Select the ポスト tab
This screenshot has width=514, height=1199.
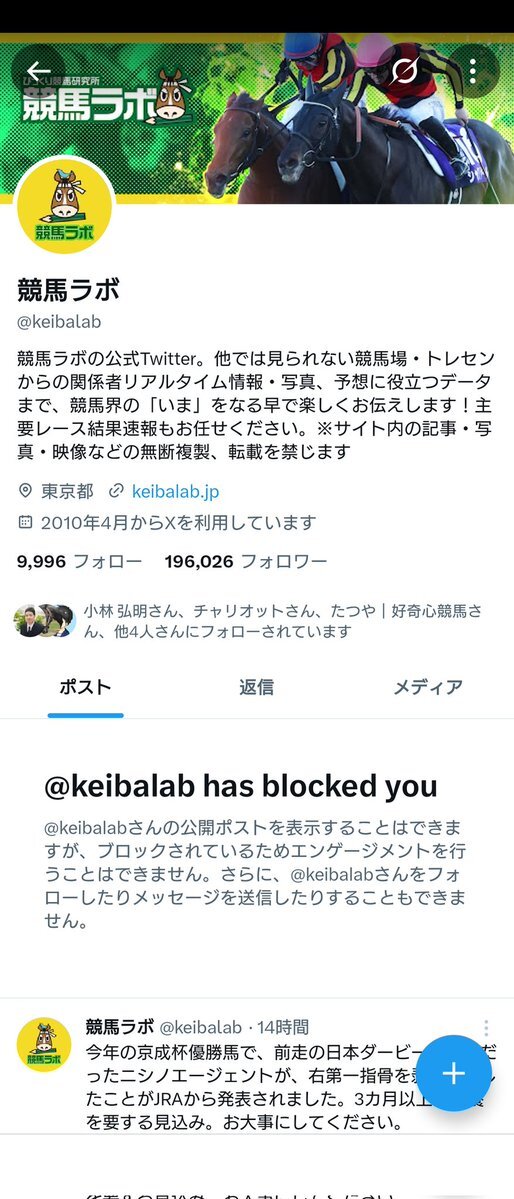(x=86, y=687)
